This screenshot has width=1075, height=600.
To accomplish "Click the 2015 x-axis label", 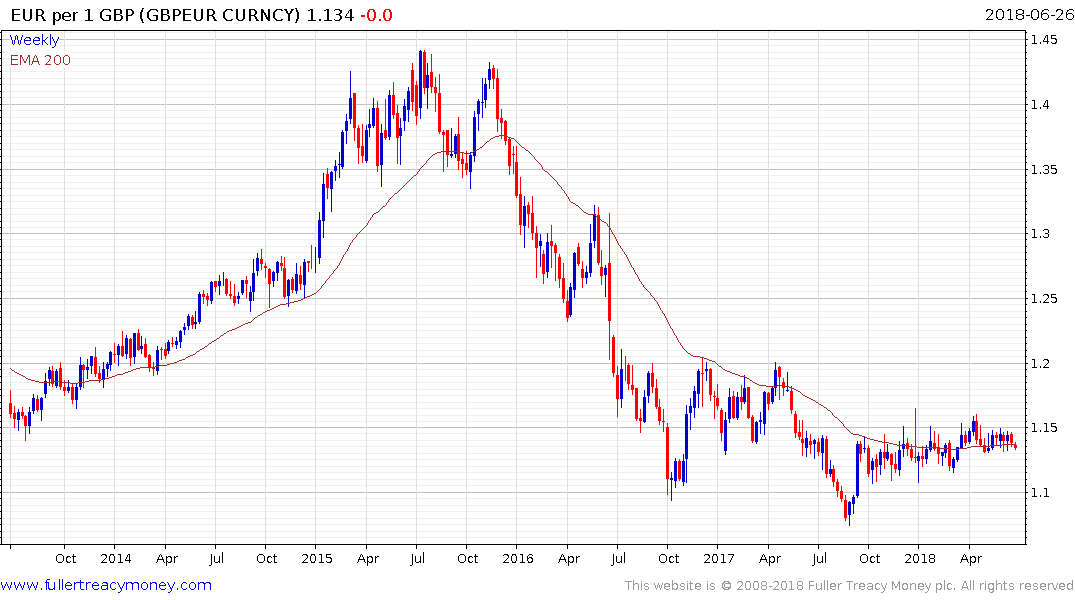I will (x=317, y=558).
